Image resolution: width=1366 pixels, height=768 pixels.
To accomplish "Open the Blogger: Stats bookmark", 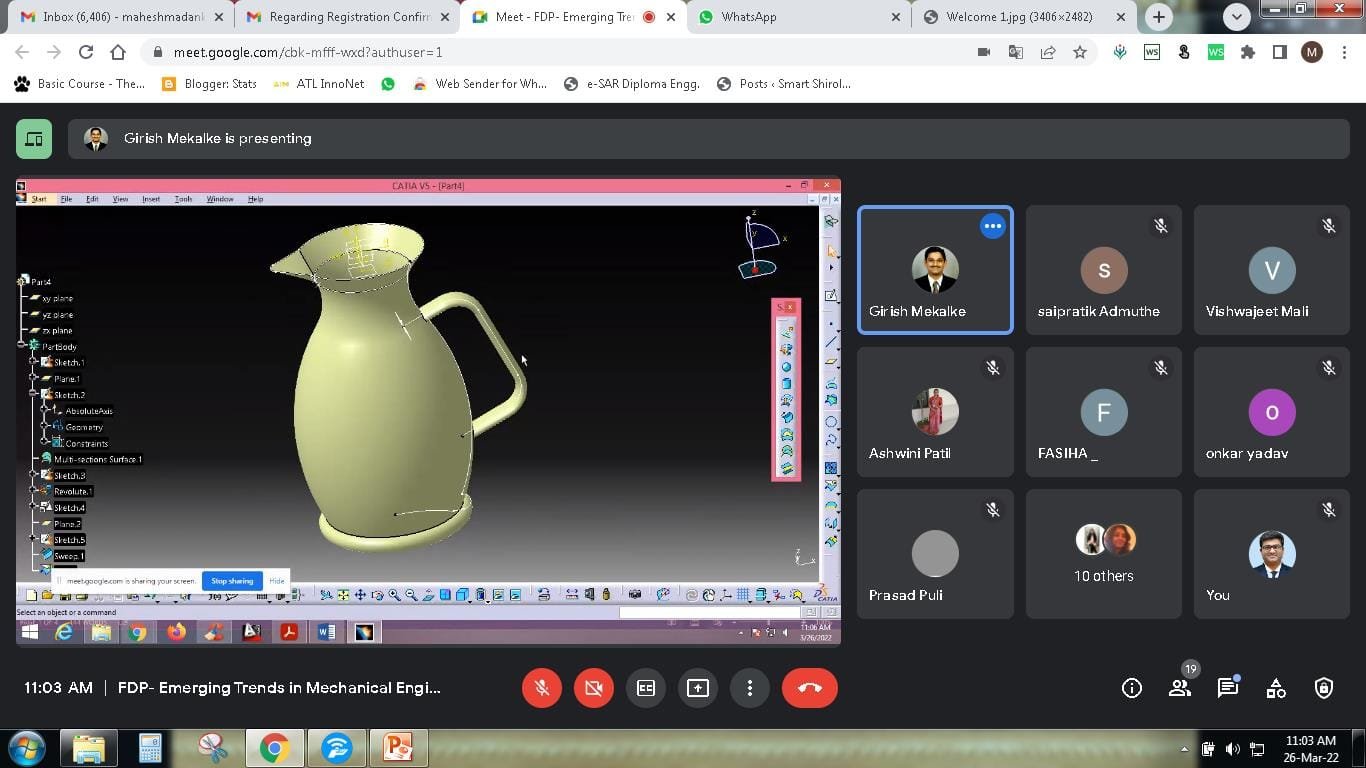I will 209,84.
